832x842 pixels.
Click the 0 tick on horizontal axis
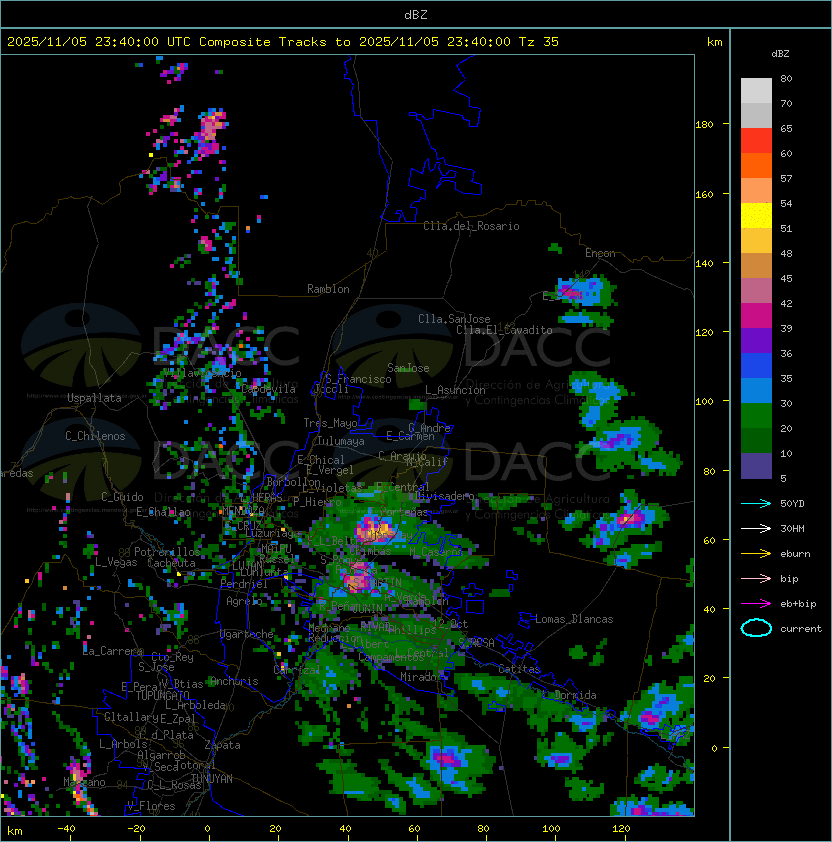point(207,829)
